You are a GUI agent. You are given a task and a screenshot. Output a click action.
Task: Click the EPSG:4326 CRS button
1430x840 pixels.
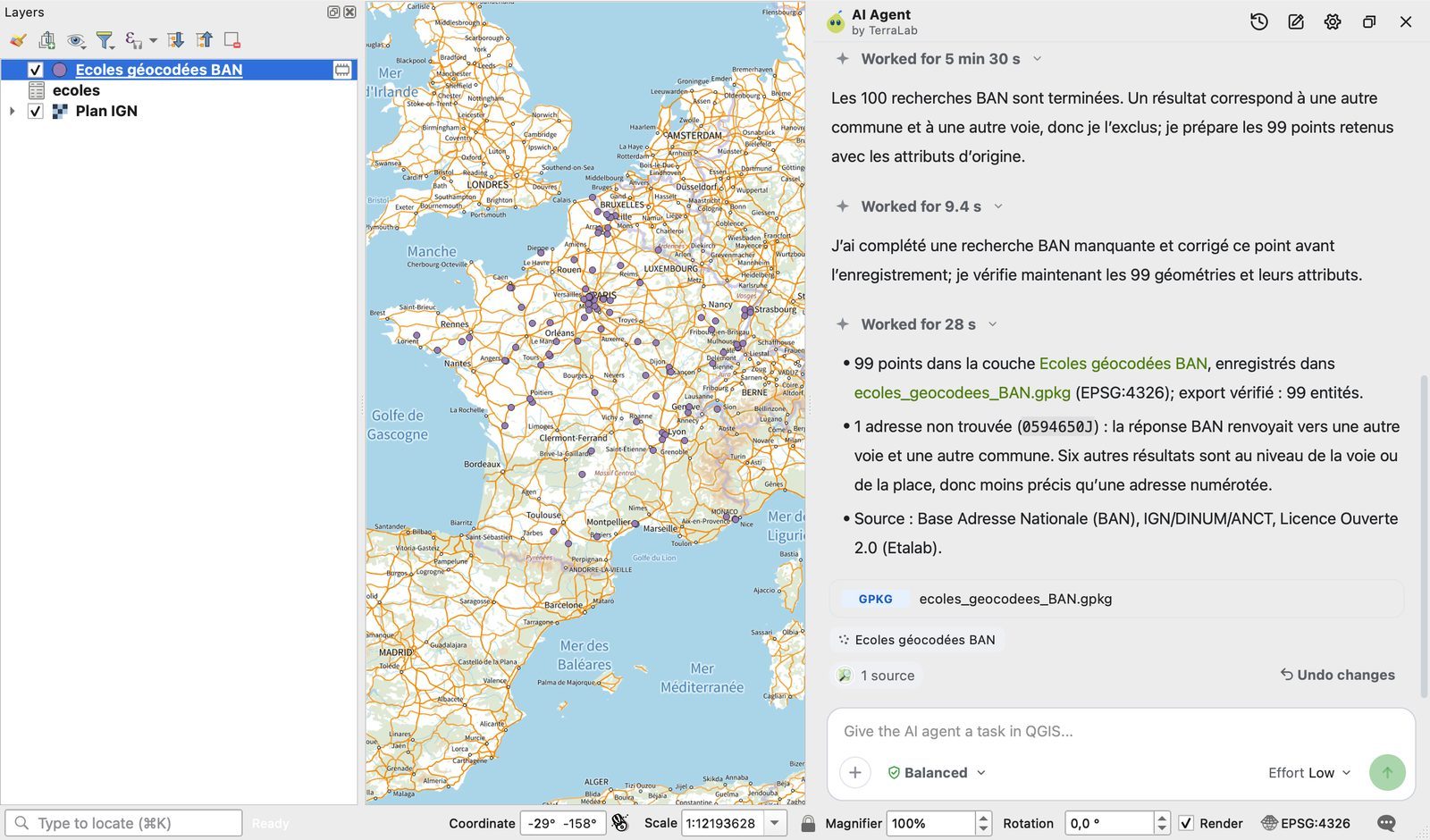tap(1306, 823)
